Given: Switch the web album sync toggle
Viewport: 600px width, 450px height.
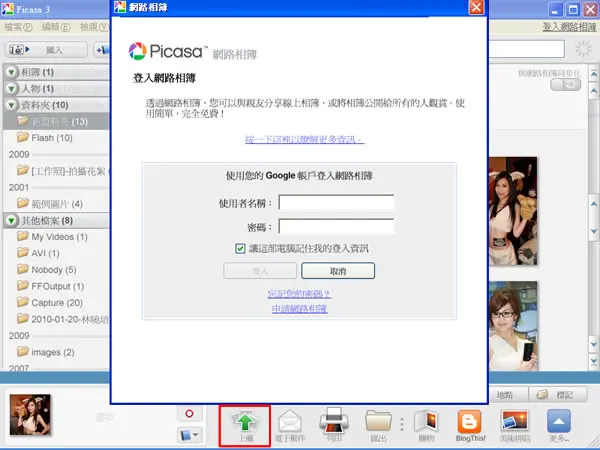Looking at the screenshot, I should [x=566, y=85].
